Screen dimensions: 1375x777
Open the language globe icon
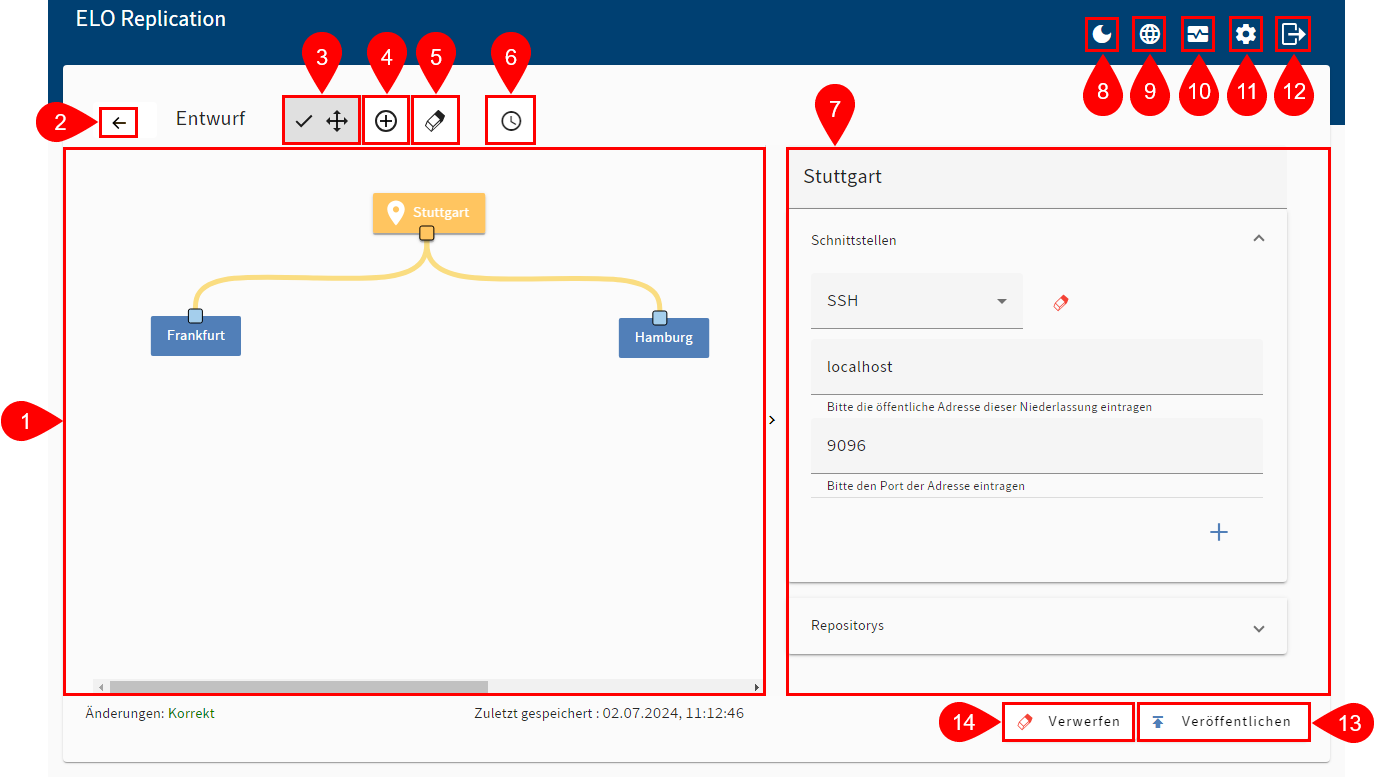[x=1150, y=35]
